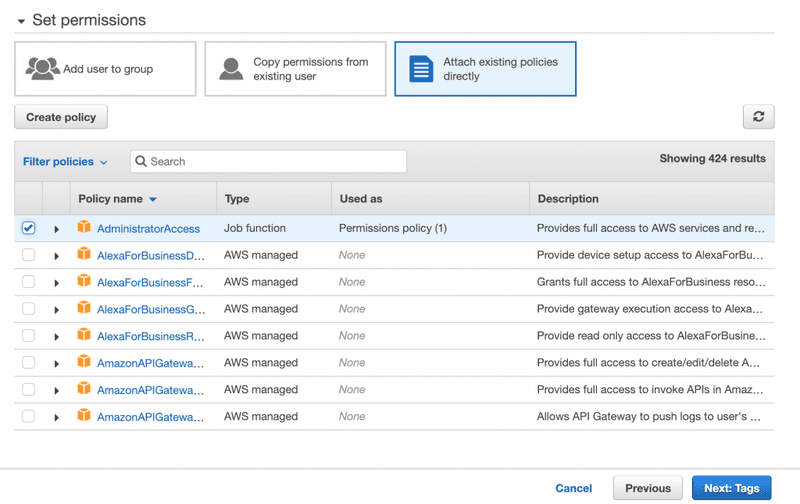Screen dimensions: 800x504
Task: Proceed with the Next: Tags button
Action: point(732,488)
